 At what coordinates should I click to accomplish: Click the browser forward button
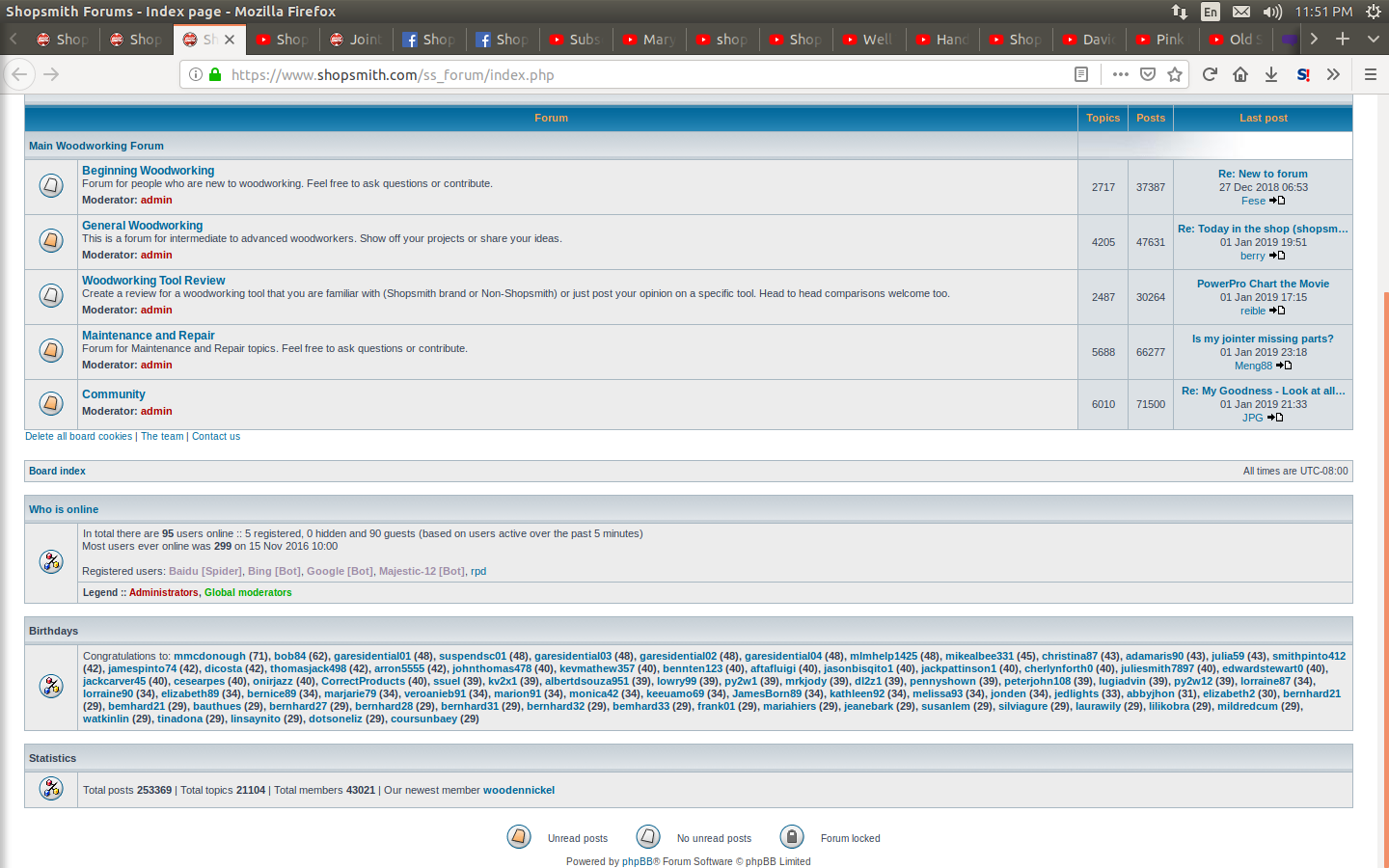tap(51, 74)
